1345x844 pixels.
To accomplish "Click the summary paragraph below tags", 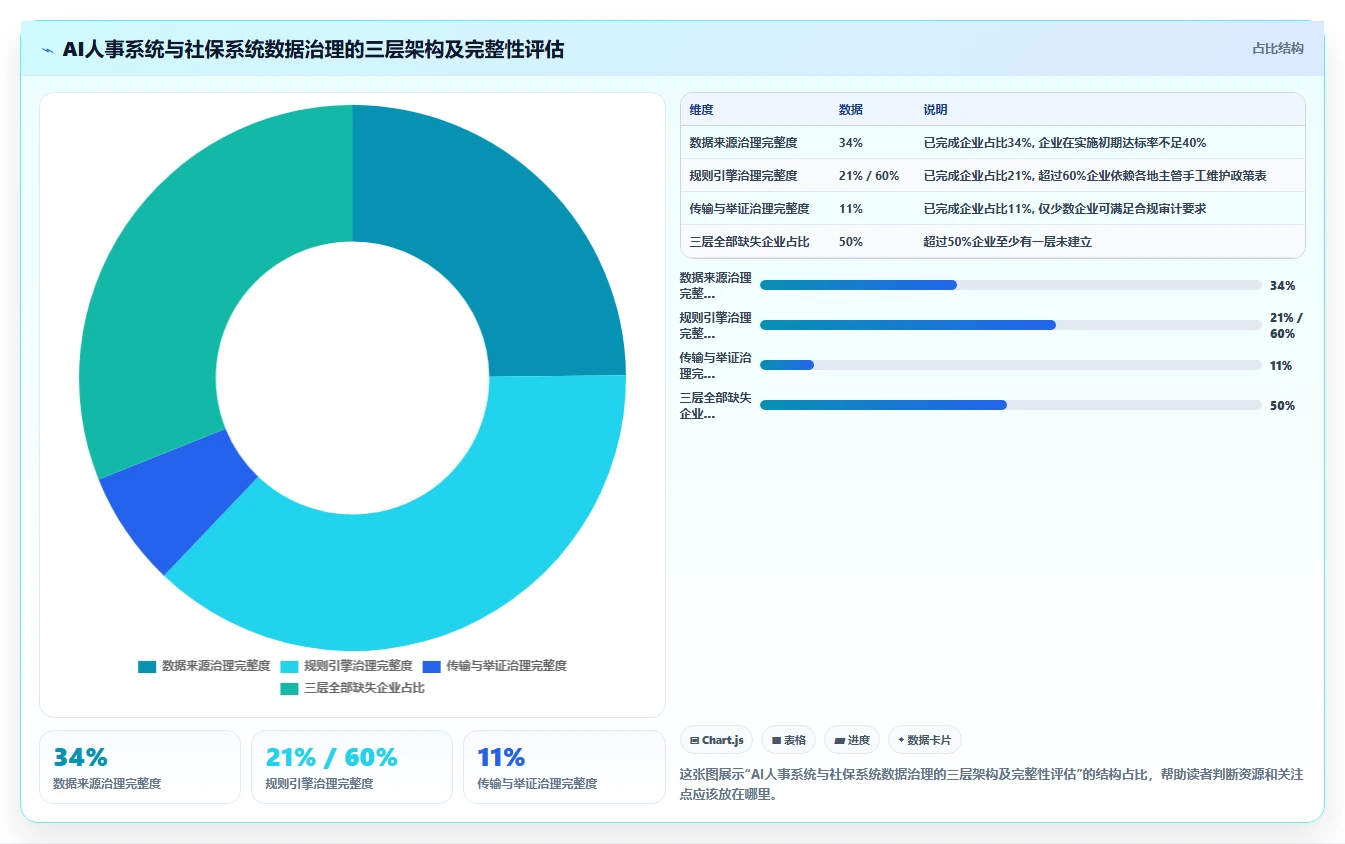I will [991, 785].
